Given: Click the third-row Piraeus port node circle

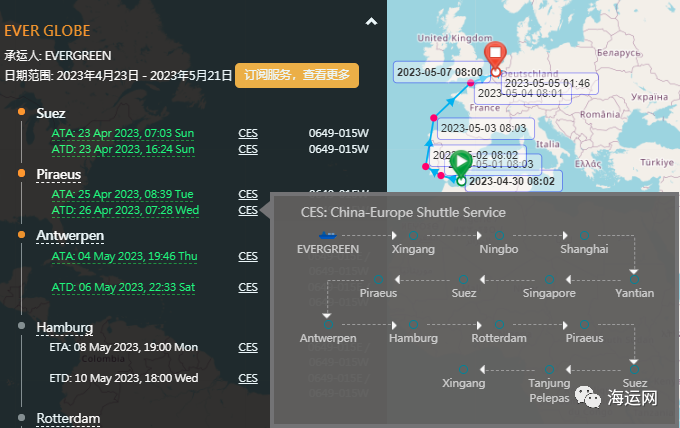Looking at the screenshot, I should pyautogui.click(x=585, y=324).
